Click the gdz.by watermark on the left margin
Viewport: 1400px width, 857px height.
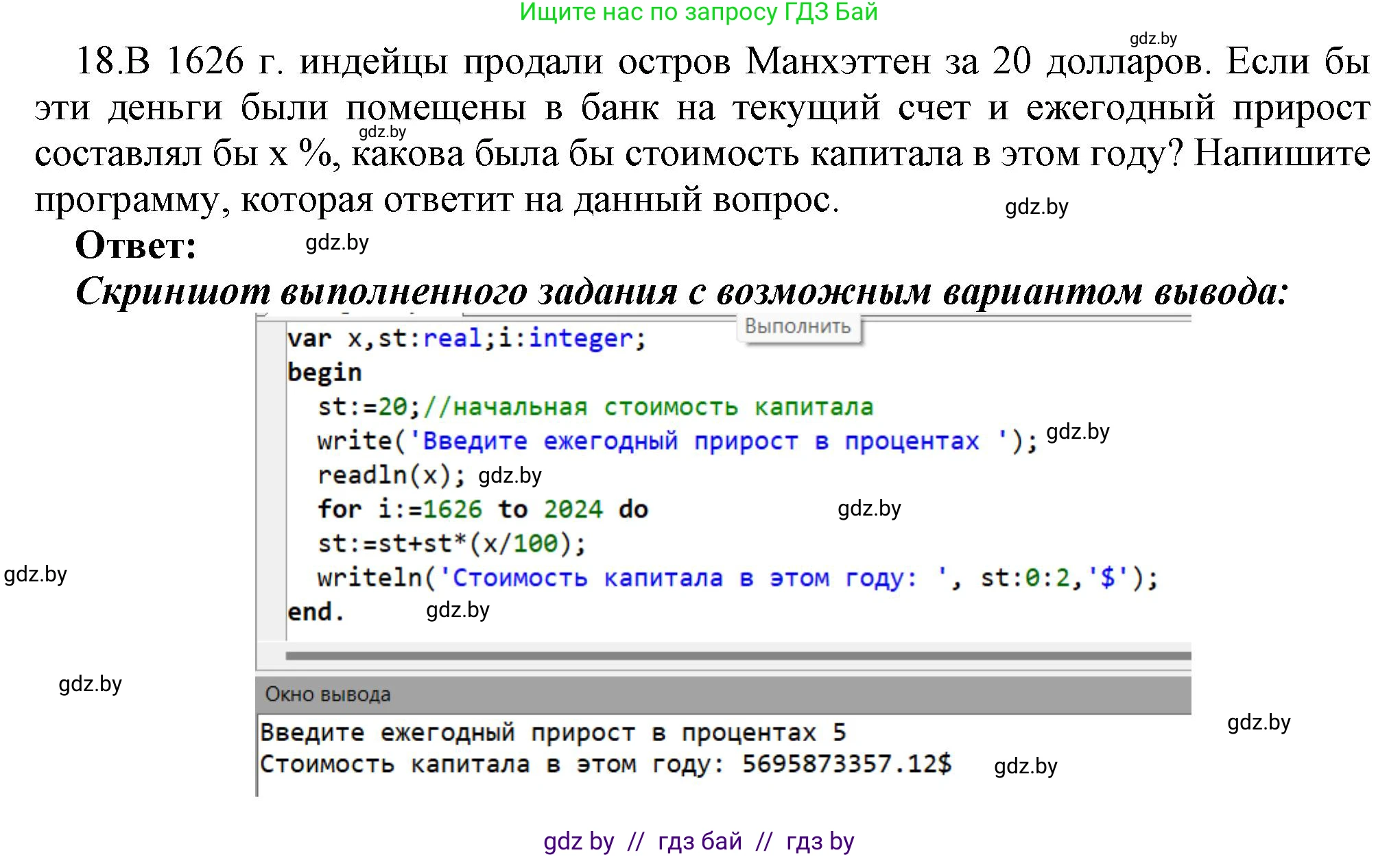[x=36, y=575]
